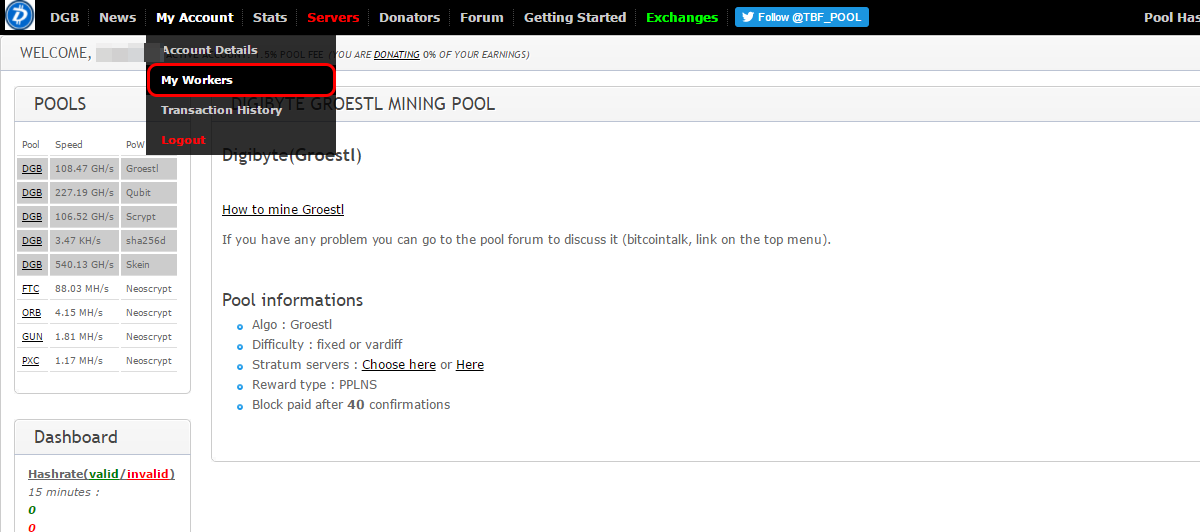Viewport: 1200px width, 532px height.
Task: Click the Skein PoW cell
Action: [149, 265]
